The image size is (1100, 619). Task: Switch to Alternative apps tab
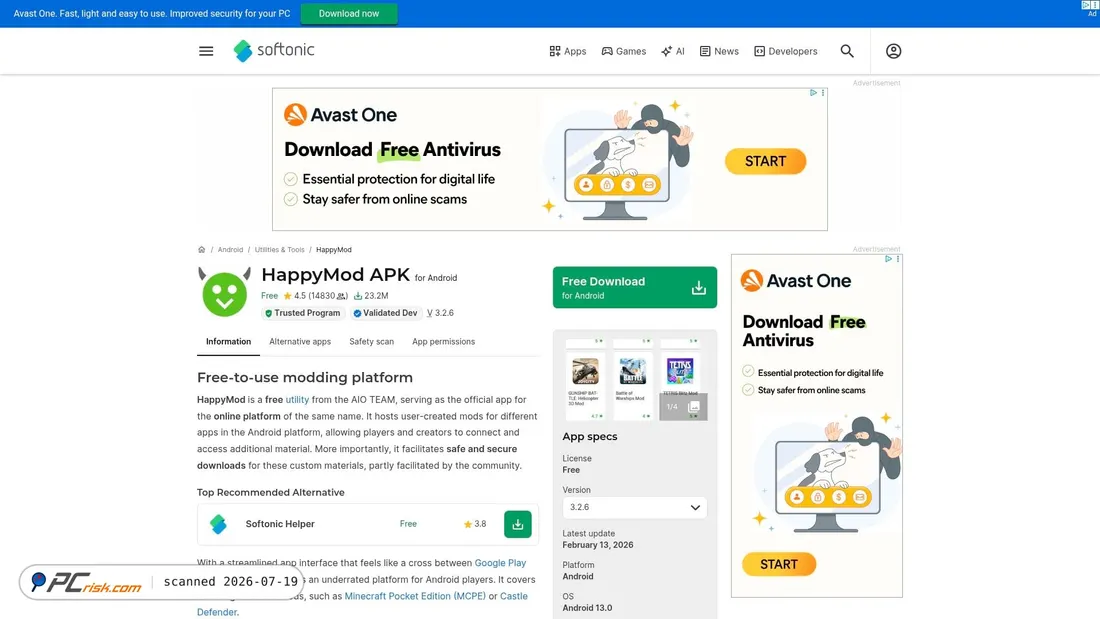pos(300,342)
